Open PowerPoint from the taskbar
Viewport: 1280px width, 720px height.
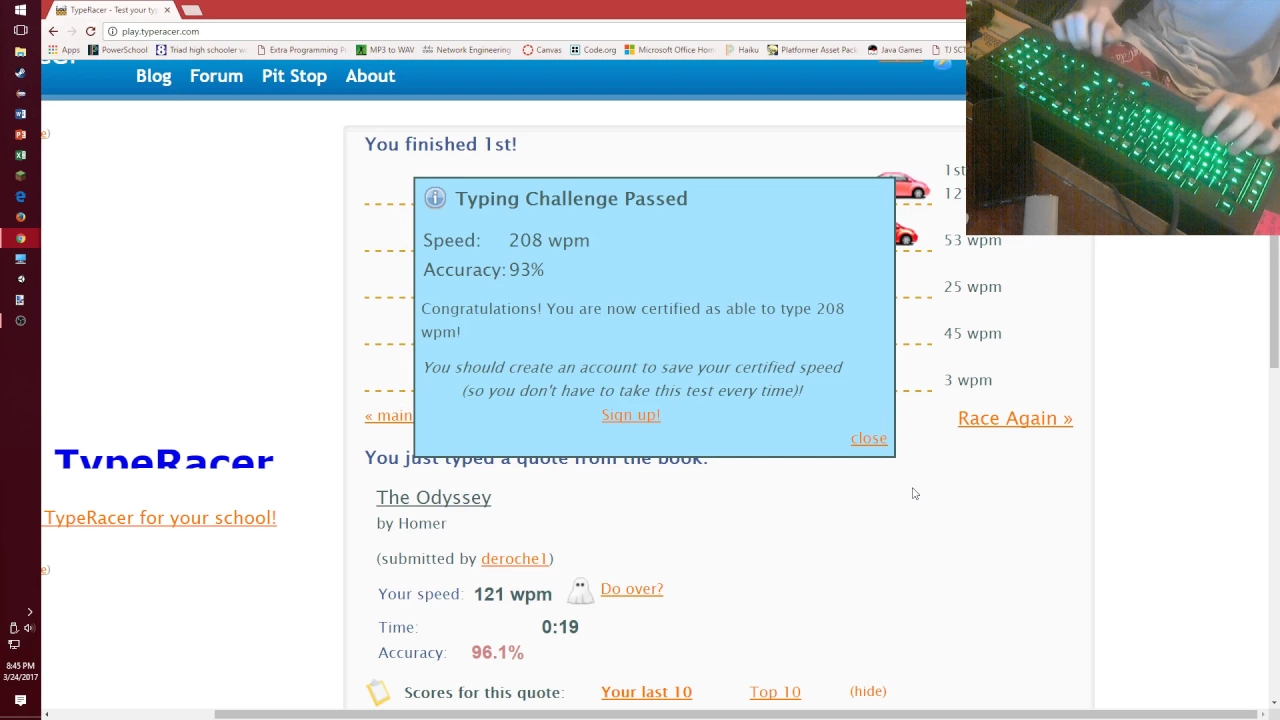(x=20, y=134)
